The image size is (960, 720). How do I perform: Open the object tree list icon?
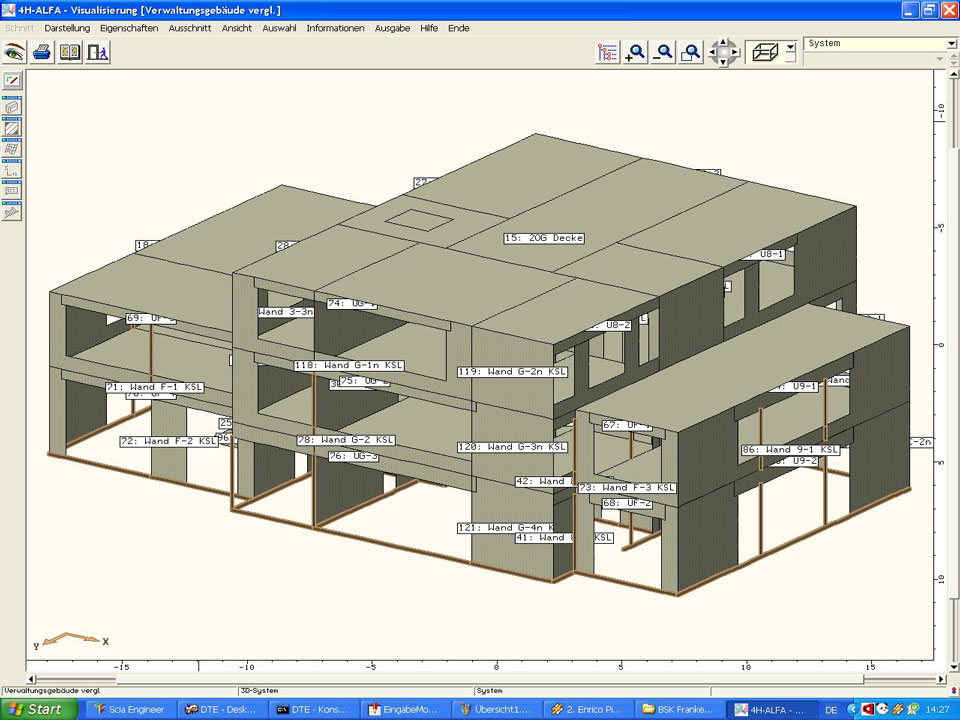pyautogui.click(x=607, y=53)
